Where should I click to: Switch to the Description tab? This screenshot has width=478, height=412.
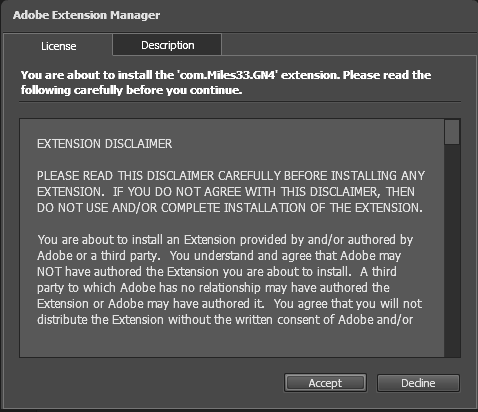[167, 45]
